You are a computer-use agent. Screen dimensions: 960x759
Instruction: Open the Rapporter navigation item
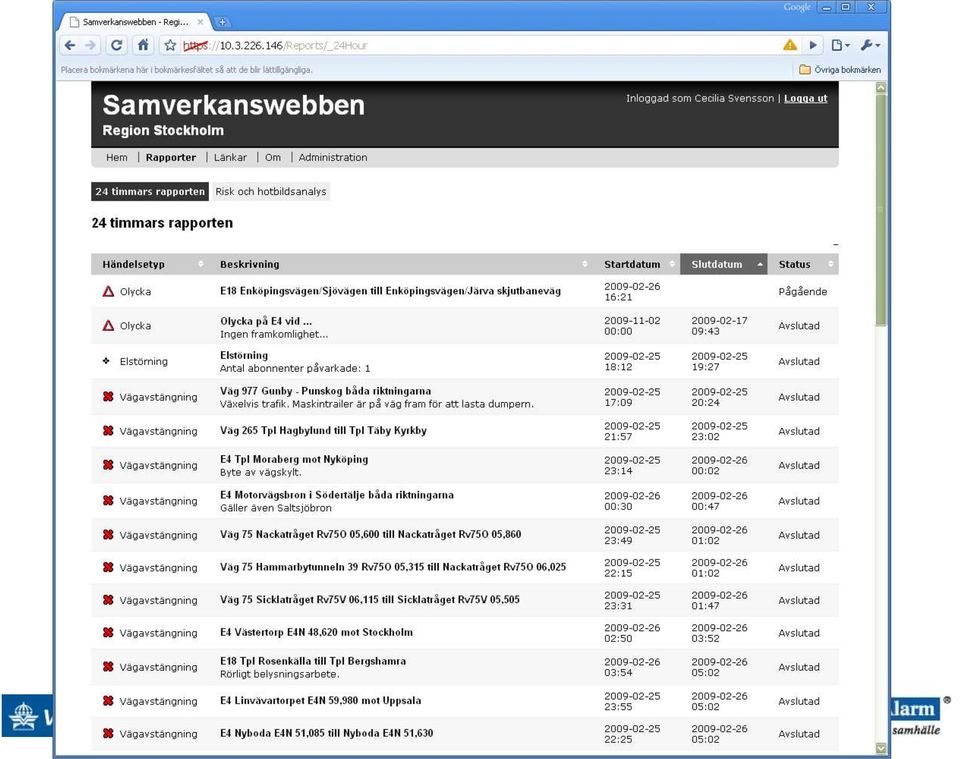coord(171,157)
